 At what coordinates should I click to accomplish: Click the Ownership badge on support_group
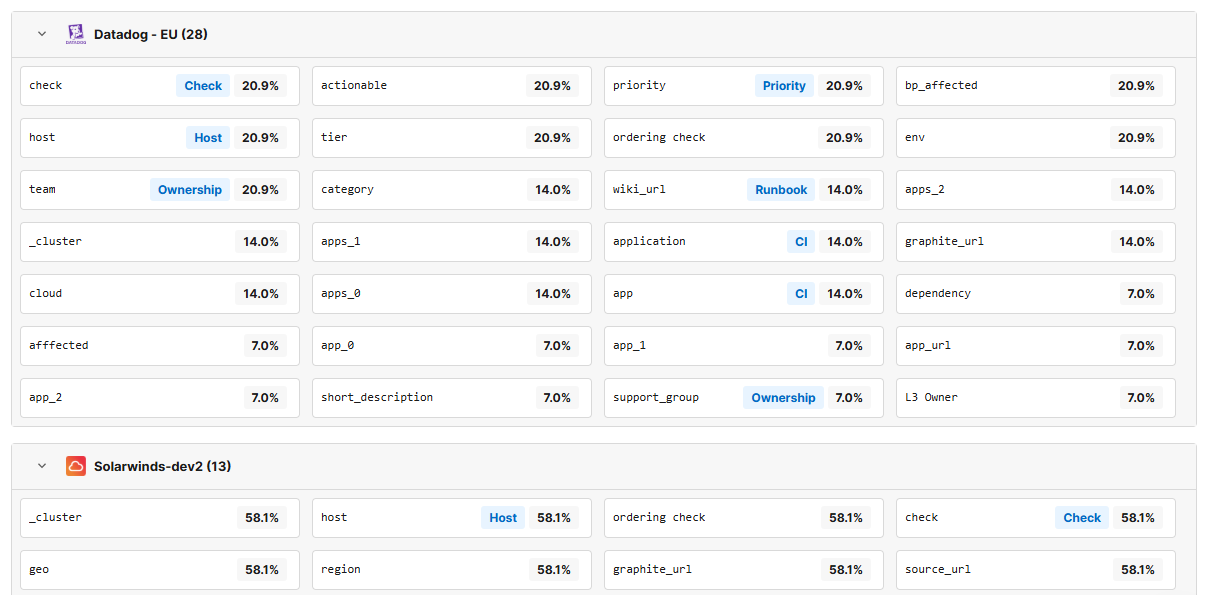pos(783,397)
